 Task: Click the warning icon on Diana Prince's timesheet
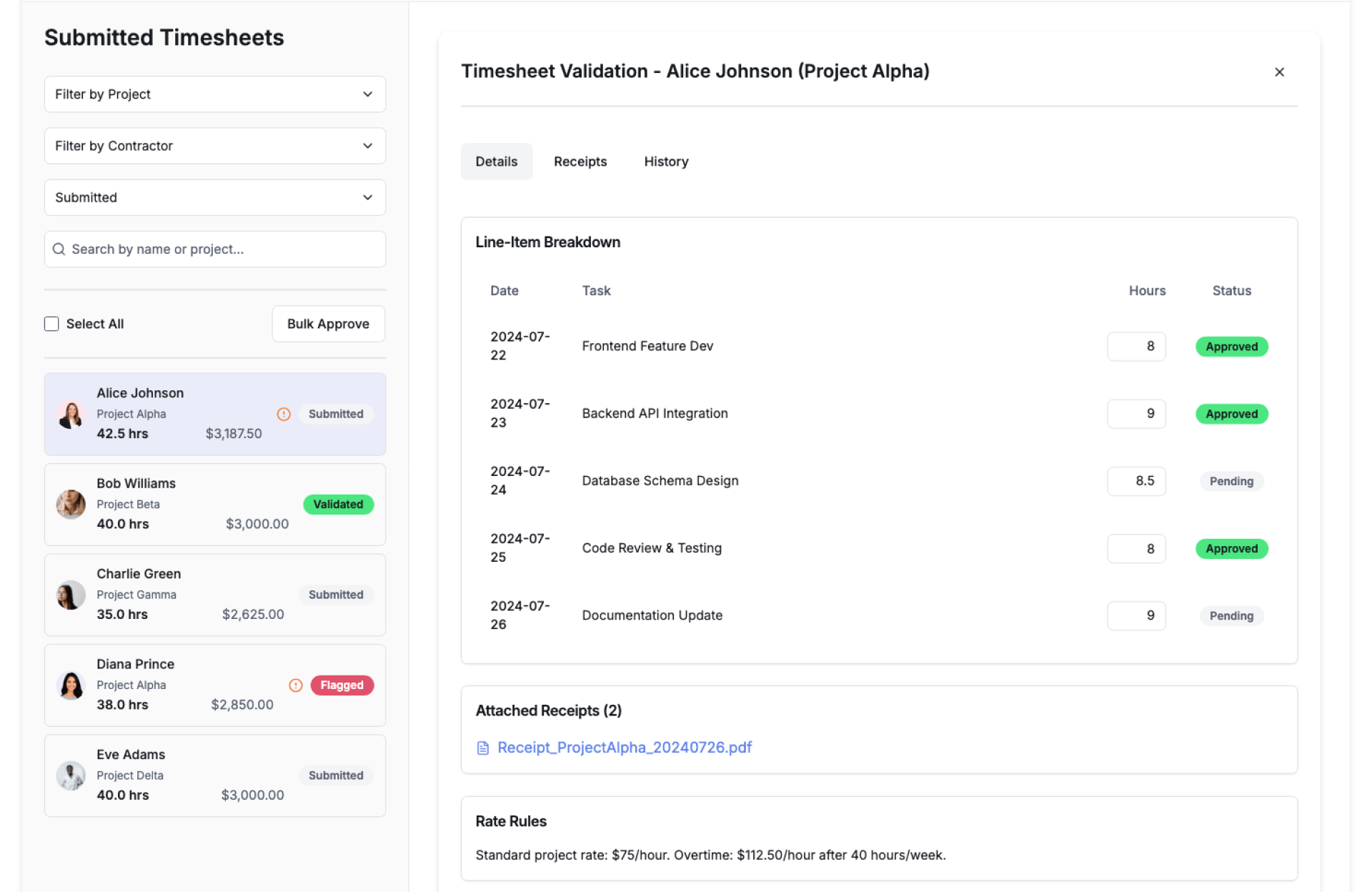[295, 685]
